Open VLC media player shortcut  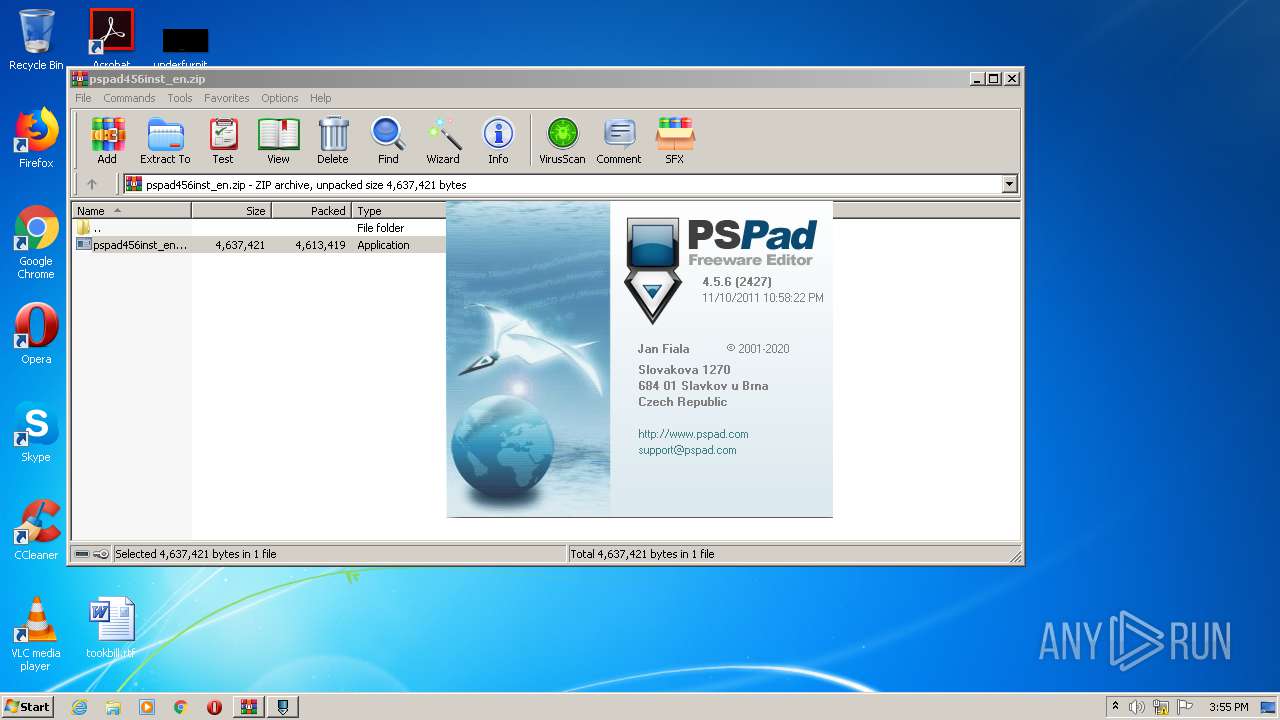36,634
